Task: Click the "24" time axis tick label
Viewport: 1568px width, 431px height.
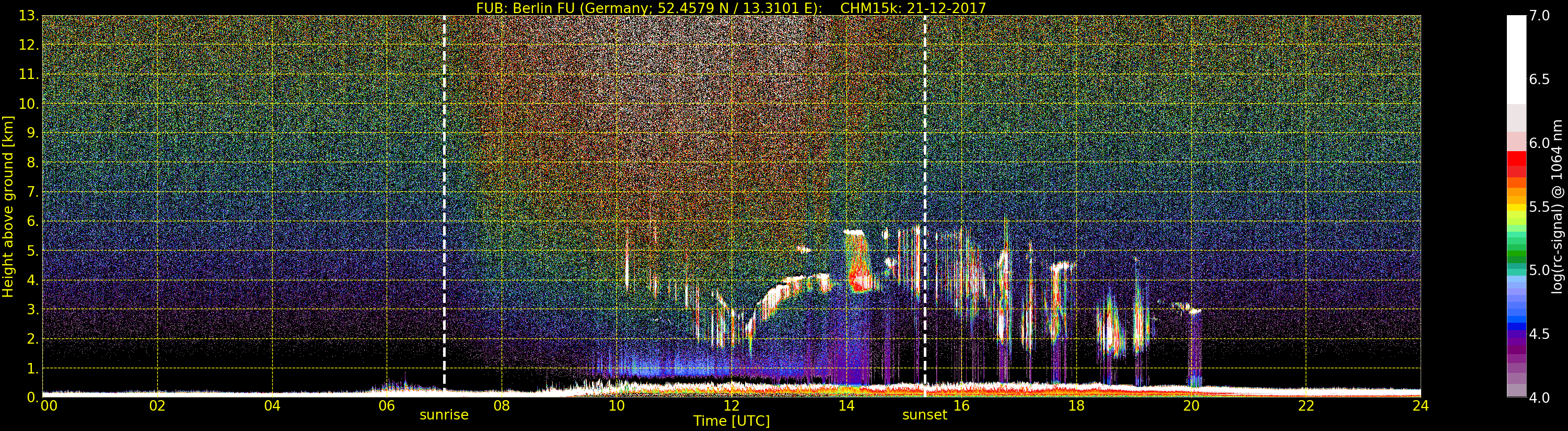Action: tap(1421, 406)
